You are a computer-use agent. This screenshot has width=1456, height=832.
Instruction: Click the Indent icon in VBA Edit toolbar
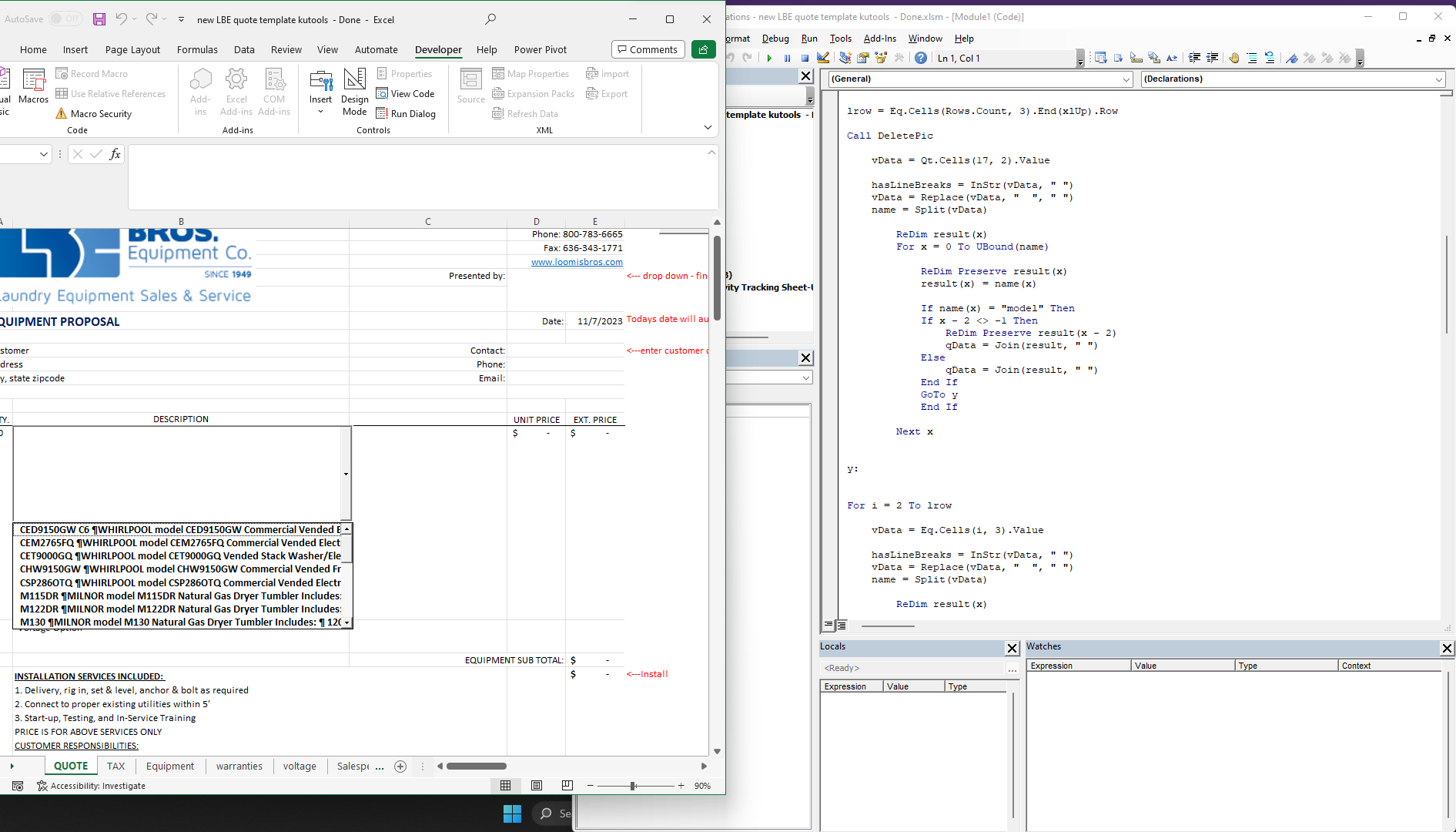click(1194, 58)
